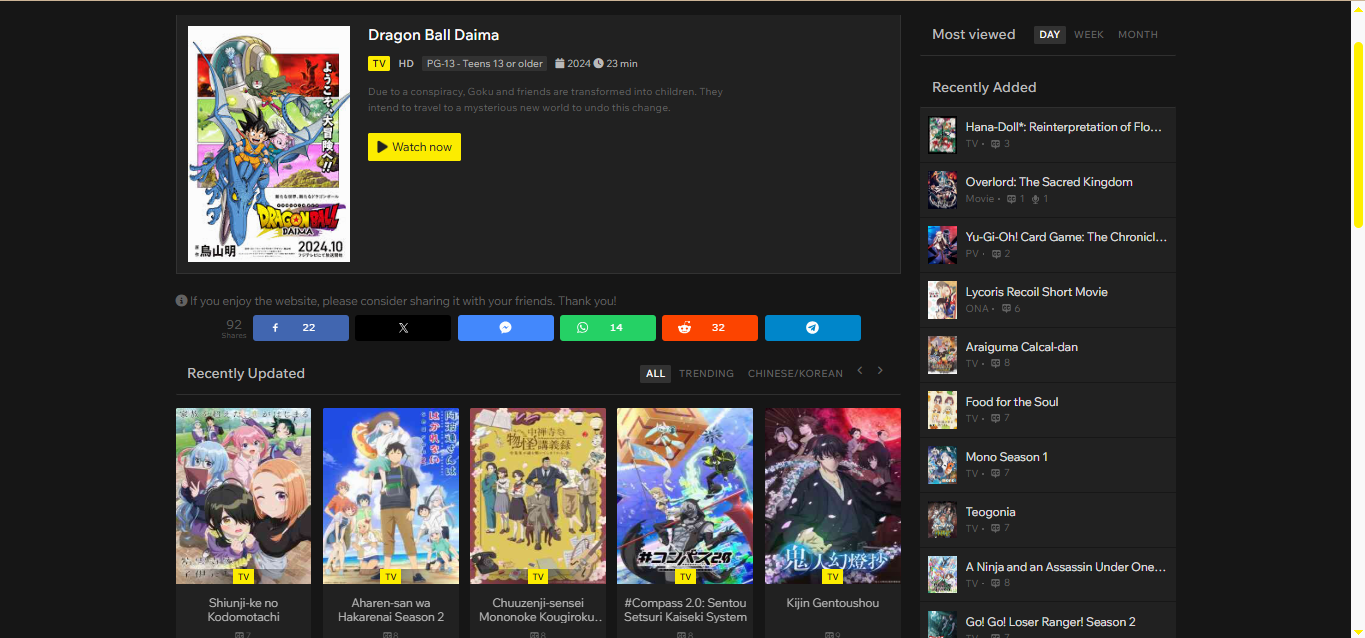
Task: Click the page vertical scrollbar thumb
Action: 1358,135
